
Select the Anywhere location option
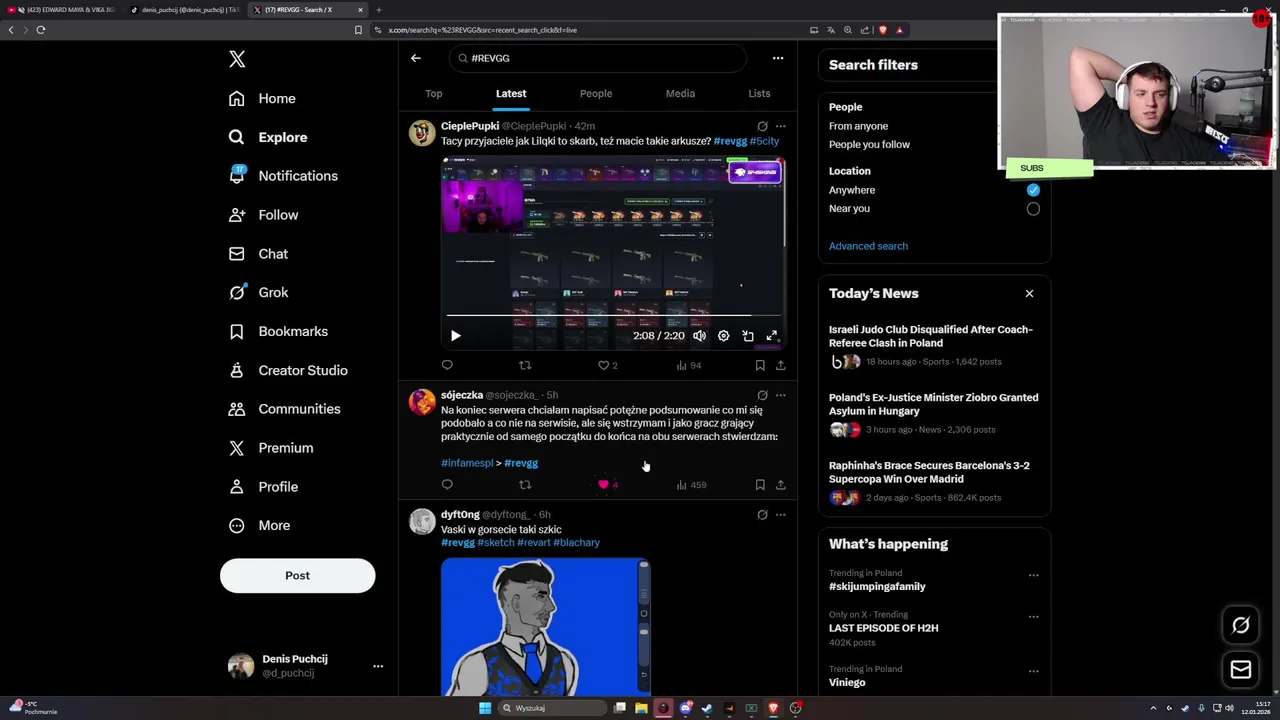(x=1033, y=190)
